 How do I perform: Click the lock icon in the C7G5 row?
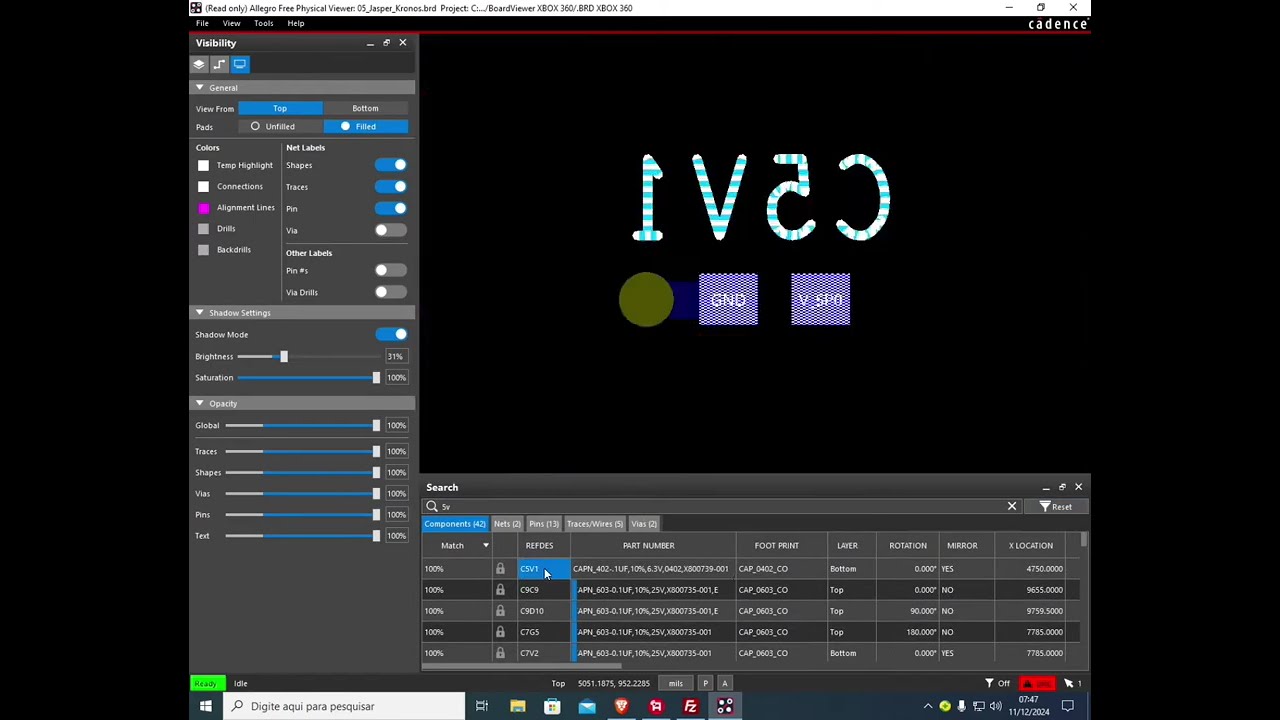coord(500,632)
